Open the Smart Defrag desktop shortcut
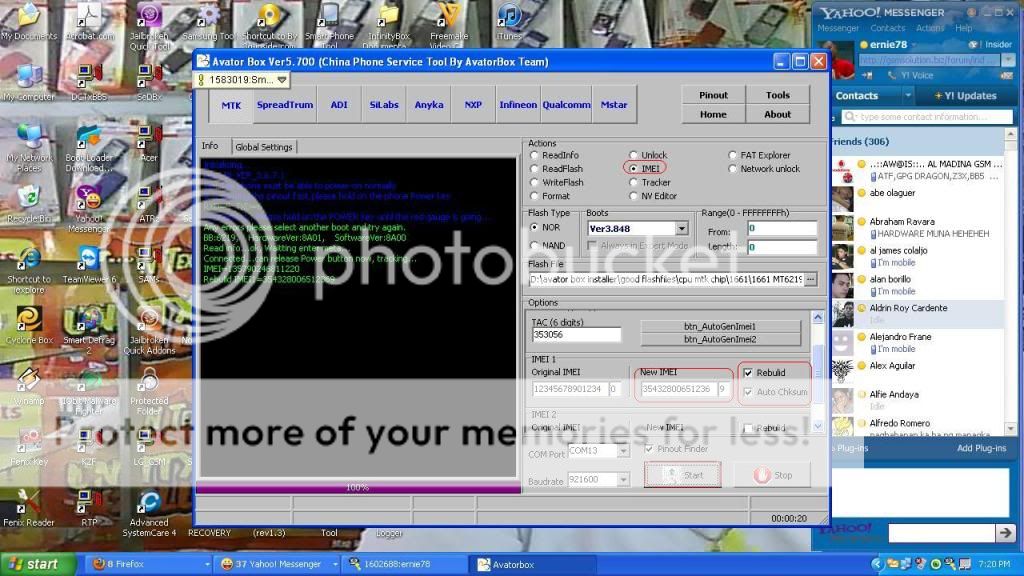This screenshot has height=576, width=1024. pyautogui.click(x=88, y=321)
